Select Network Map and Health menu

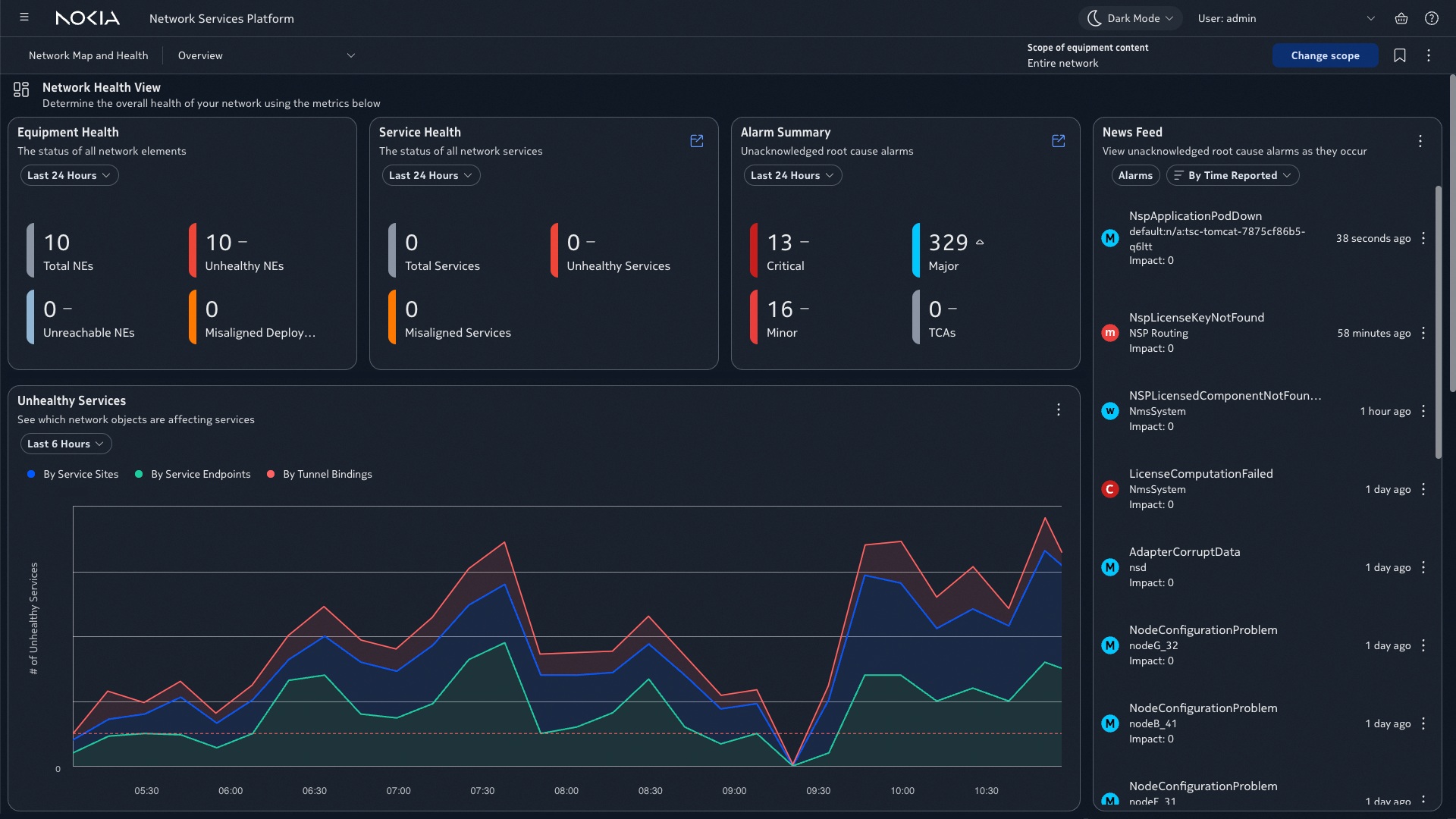(x=88, y=55)
